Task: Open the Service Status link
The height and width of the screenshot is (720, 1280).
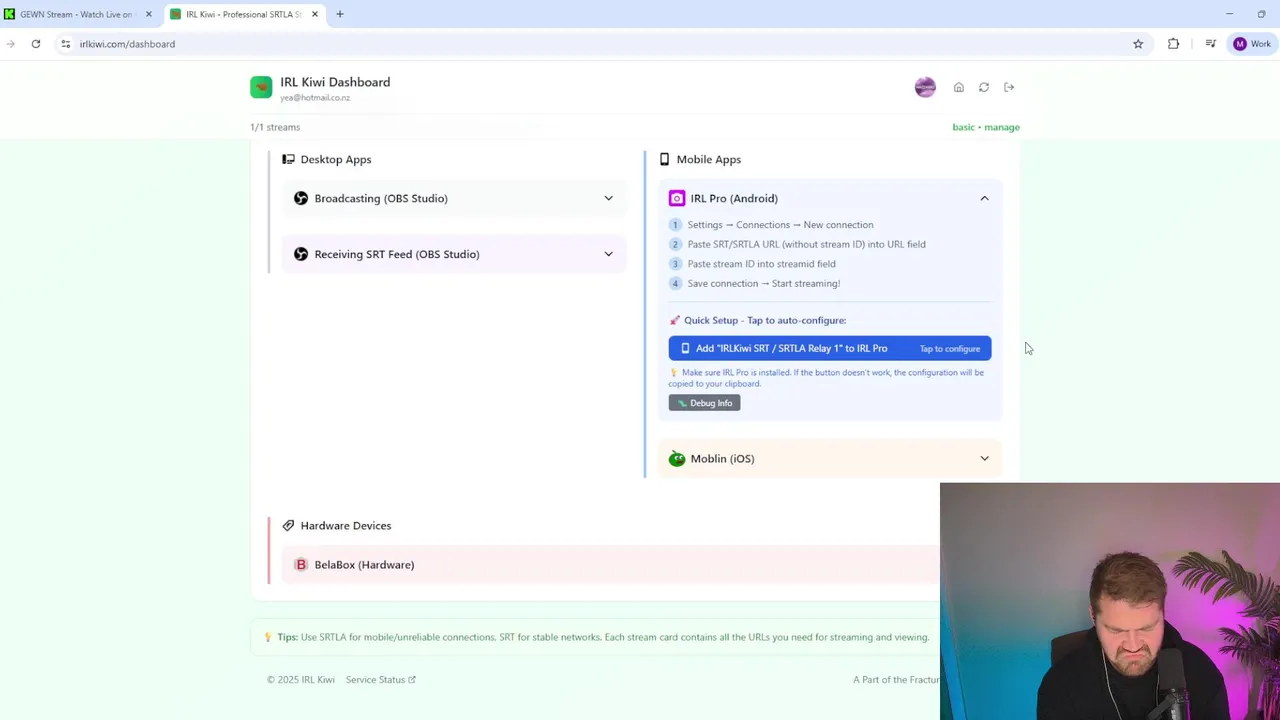Action: [x=381, y=680]
